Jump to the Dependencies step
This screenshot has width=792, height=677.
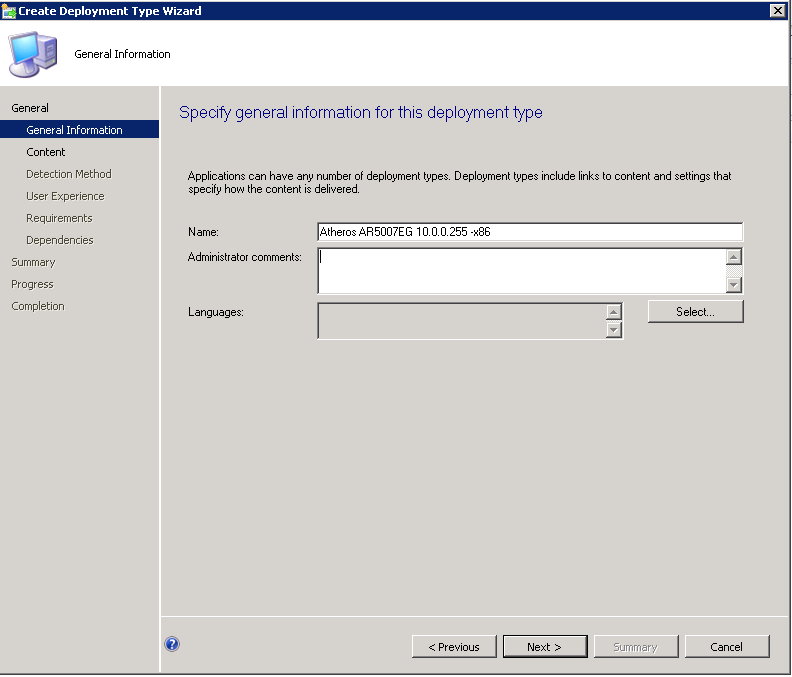pos(60,240)
